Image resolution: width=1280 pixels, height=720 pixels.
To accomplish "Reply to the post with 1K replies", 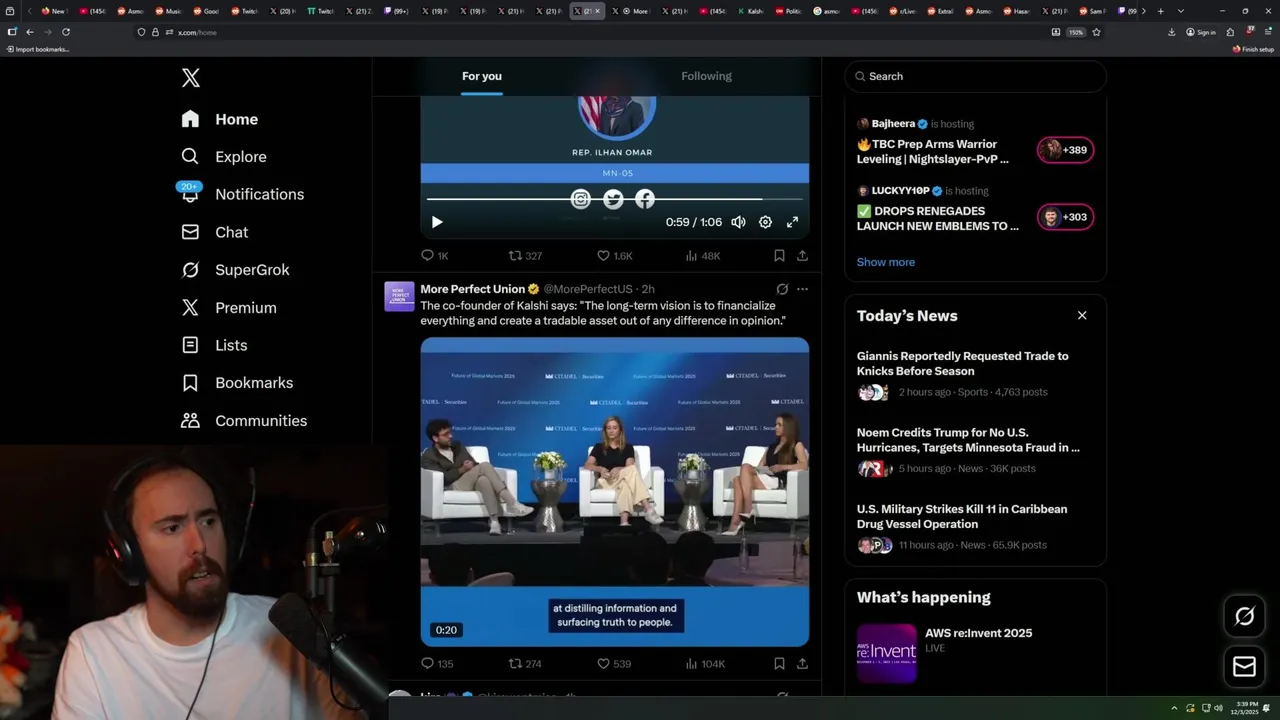I will click(435, 256).
